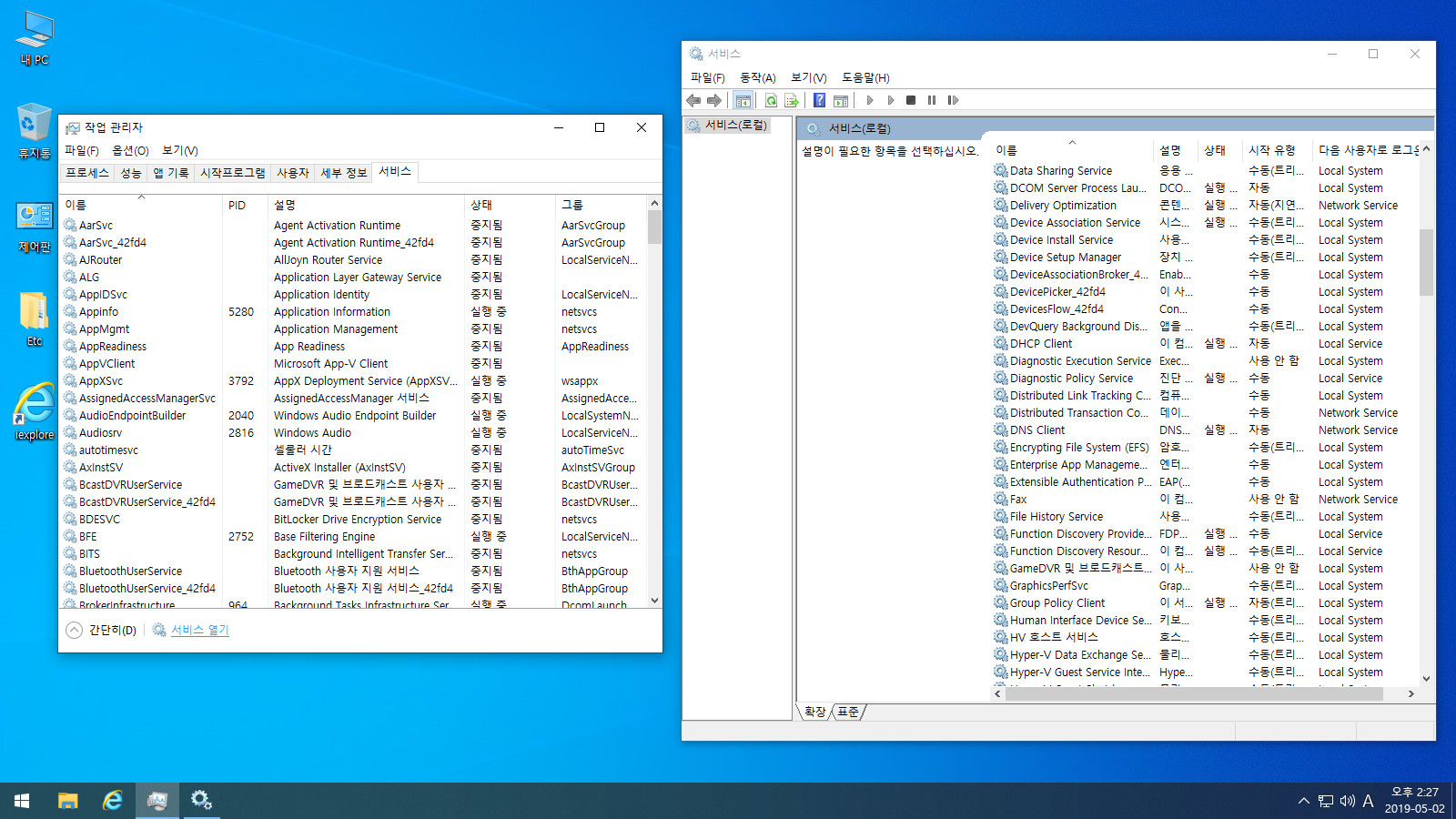Pause service using toolbar pause icon
This screenshot has width=1456, height=819.
pos(932,100)
